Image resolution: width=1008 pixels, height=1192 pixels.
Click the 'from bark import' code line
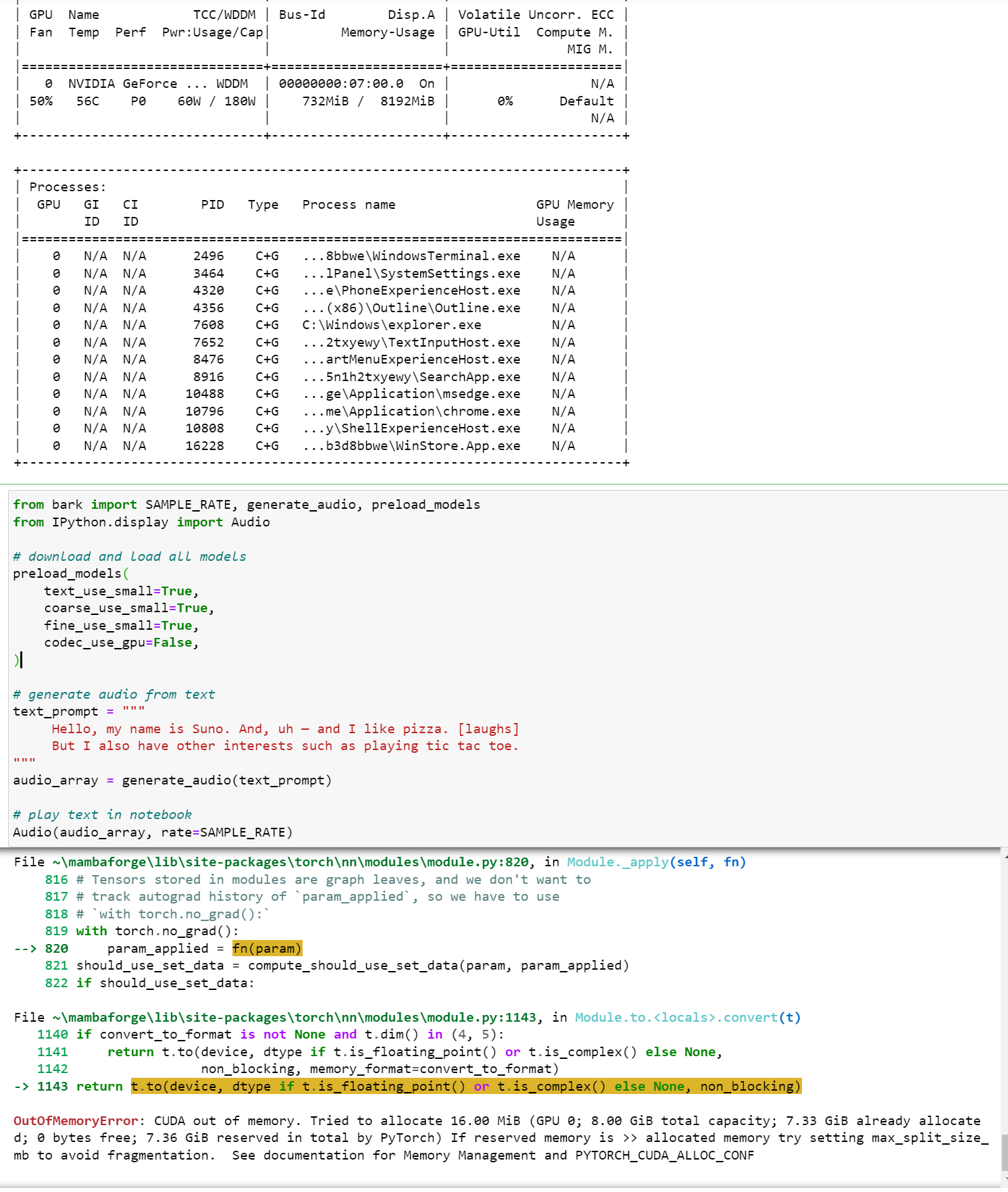tap(247, 505)
